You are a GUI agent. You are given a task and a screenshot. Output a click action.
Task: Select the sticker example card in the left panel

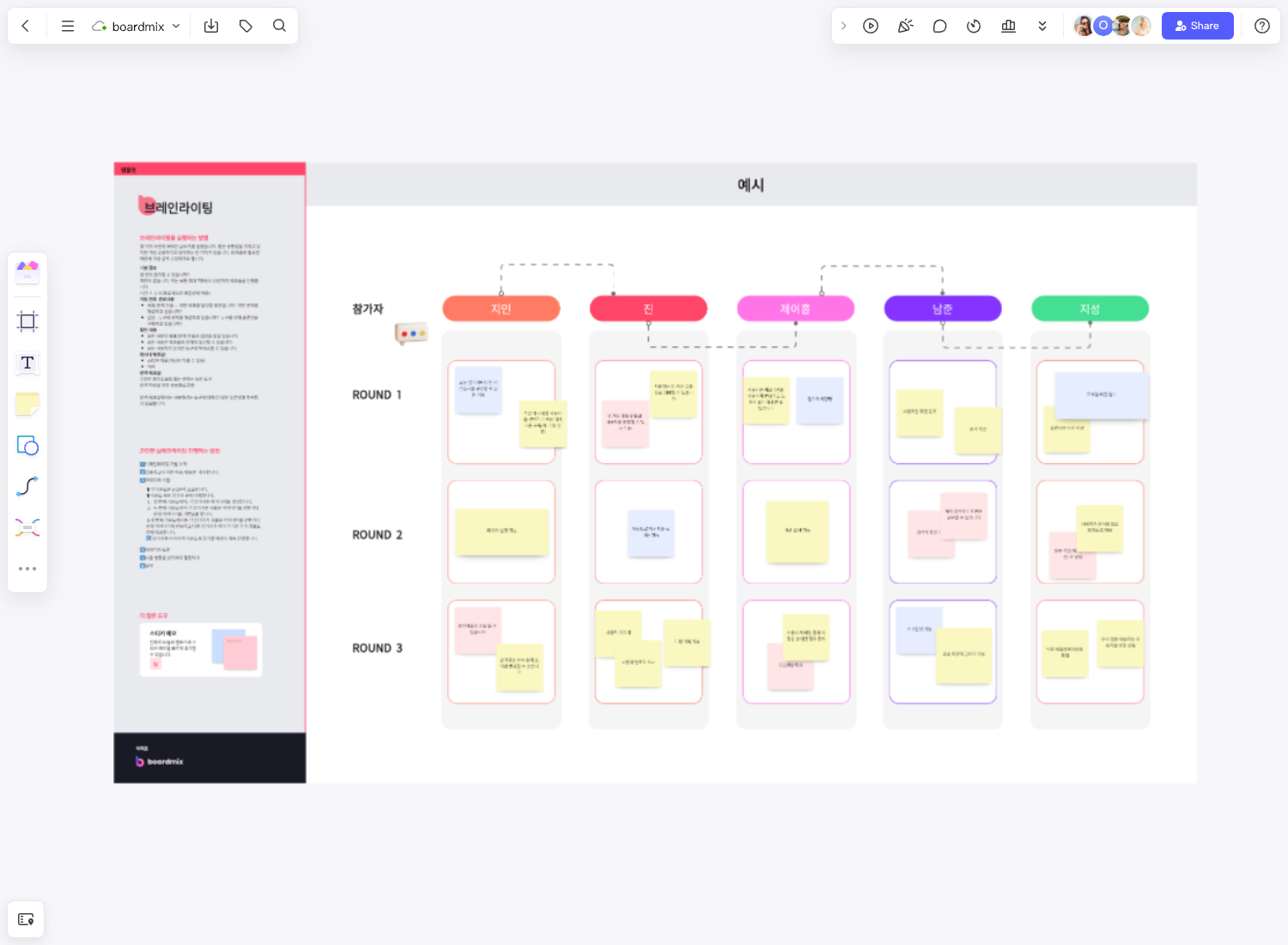pos(201,650)
